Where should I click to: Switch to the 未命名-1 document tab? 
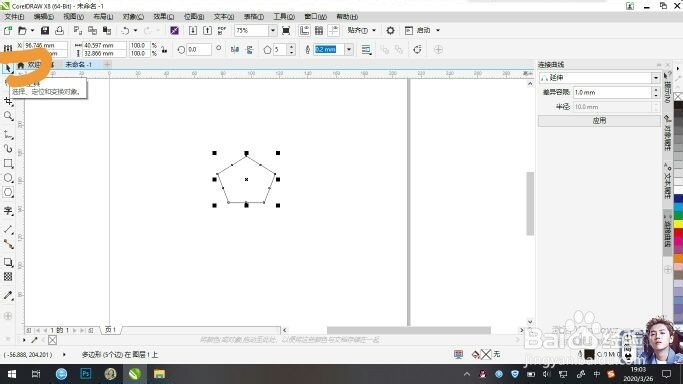78,64
